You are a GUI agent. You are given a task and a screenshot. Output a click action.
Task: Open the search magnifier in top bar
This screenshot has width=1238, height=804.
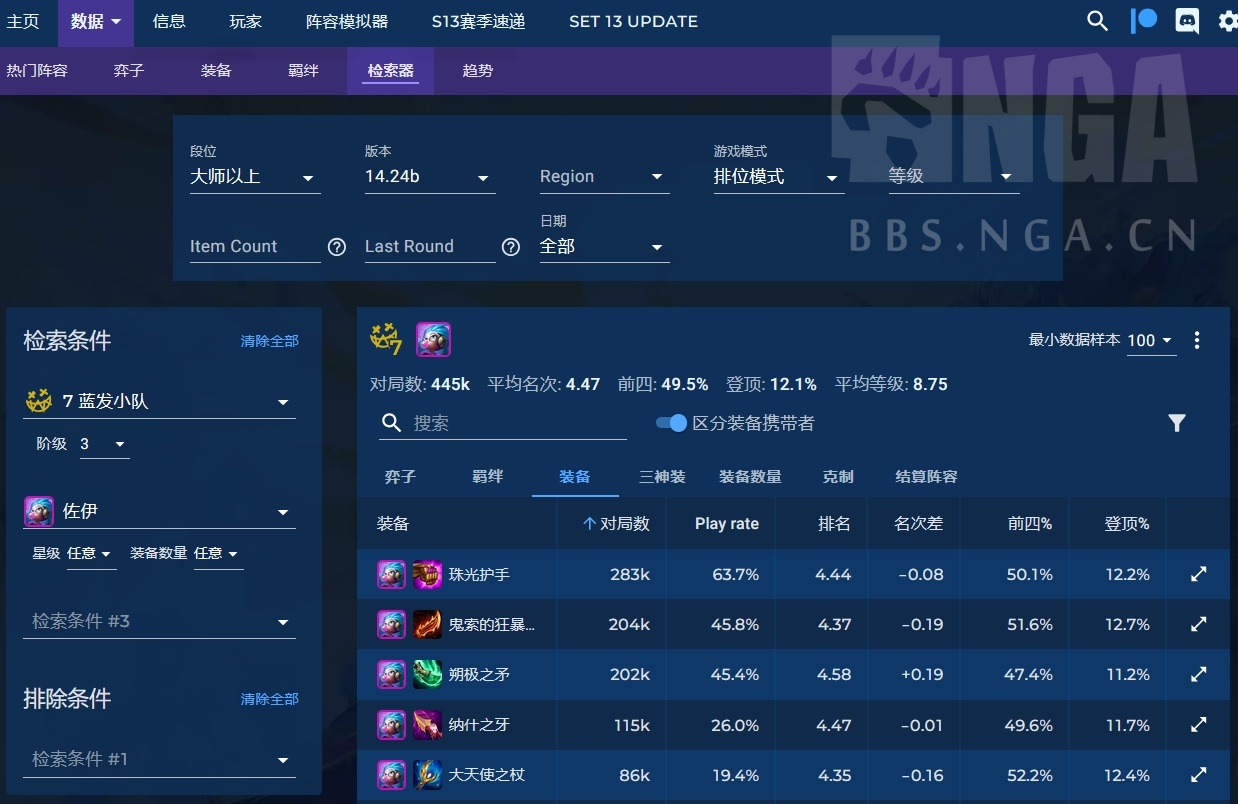coord(1098,21)
